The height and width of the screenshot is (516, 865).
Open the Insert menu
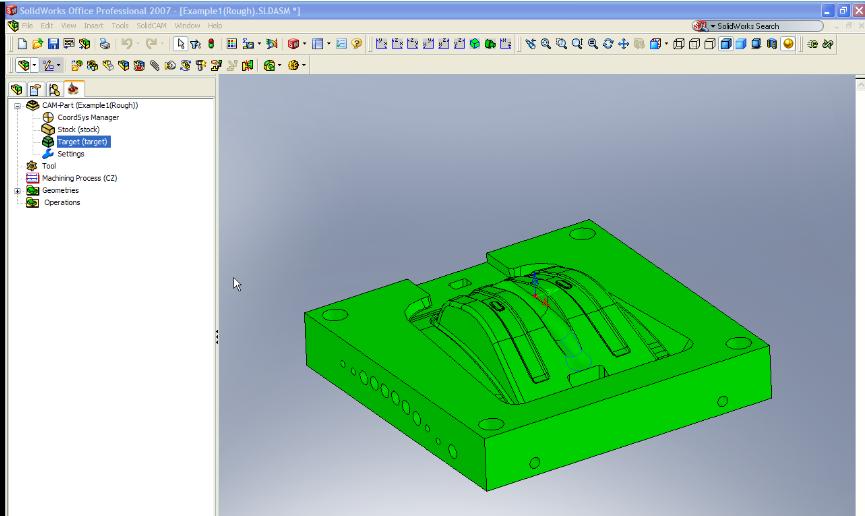coord(94,25)
